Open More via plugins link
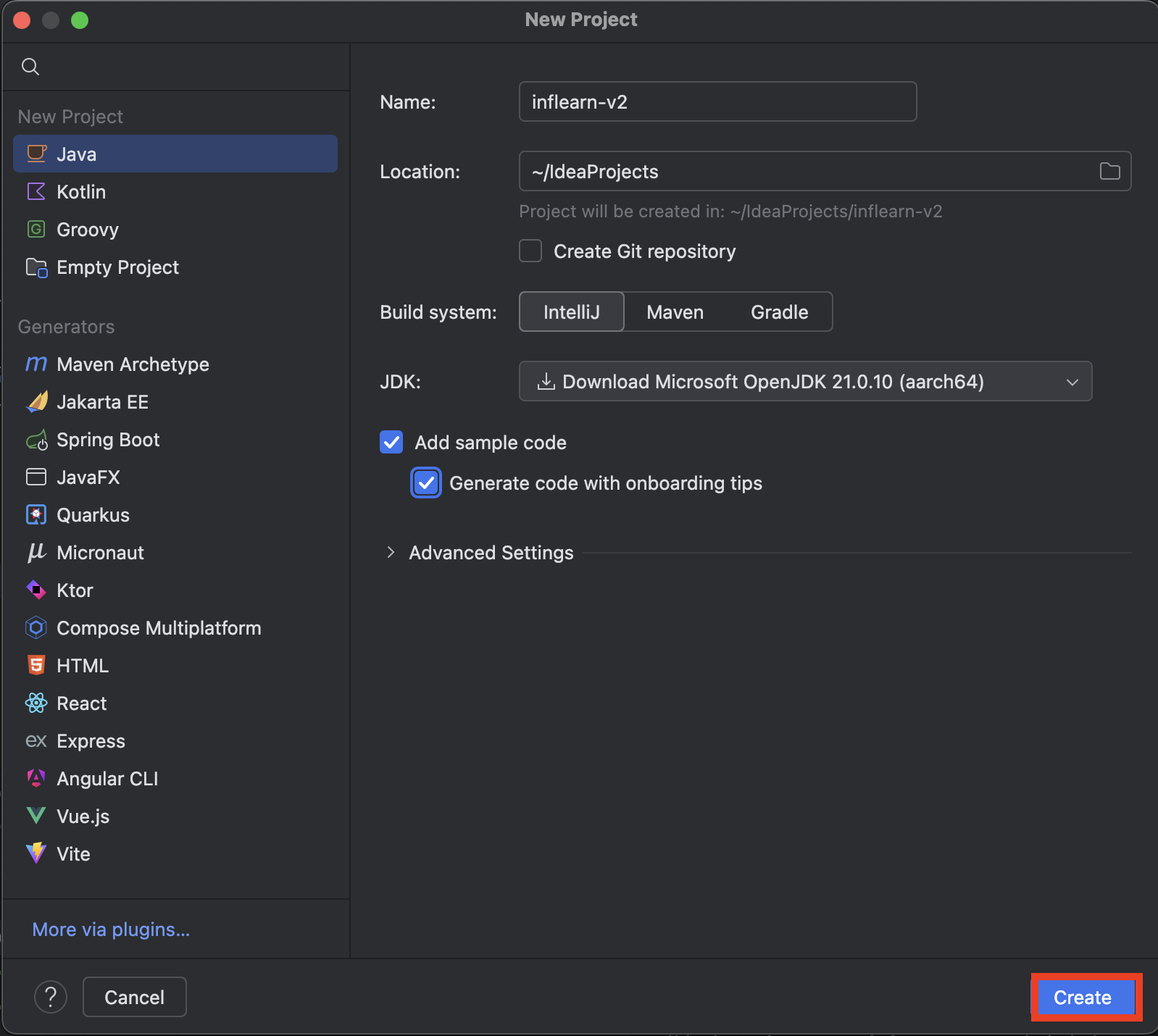The width and height of the screenshot is (1158, 1036). click(x=111, y=929)
